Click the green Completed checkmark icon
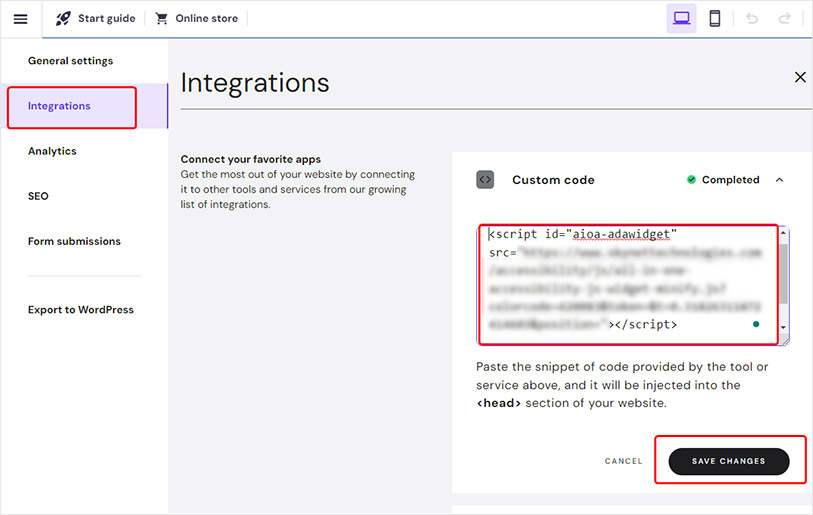 pos(691,179)
